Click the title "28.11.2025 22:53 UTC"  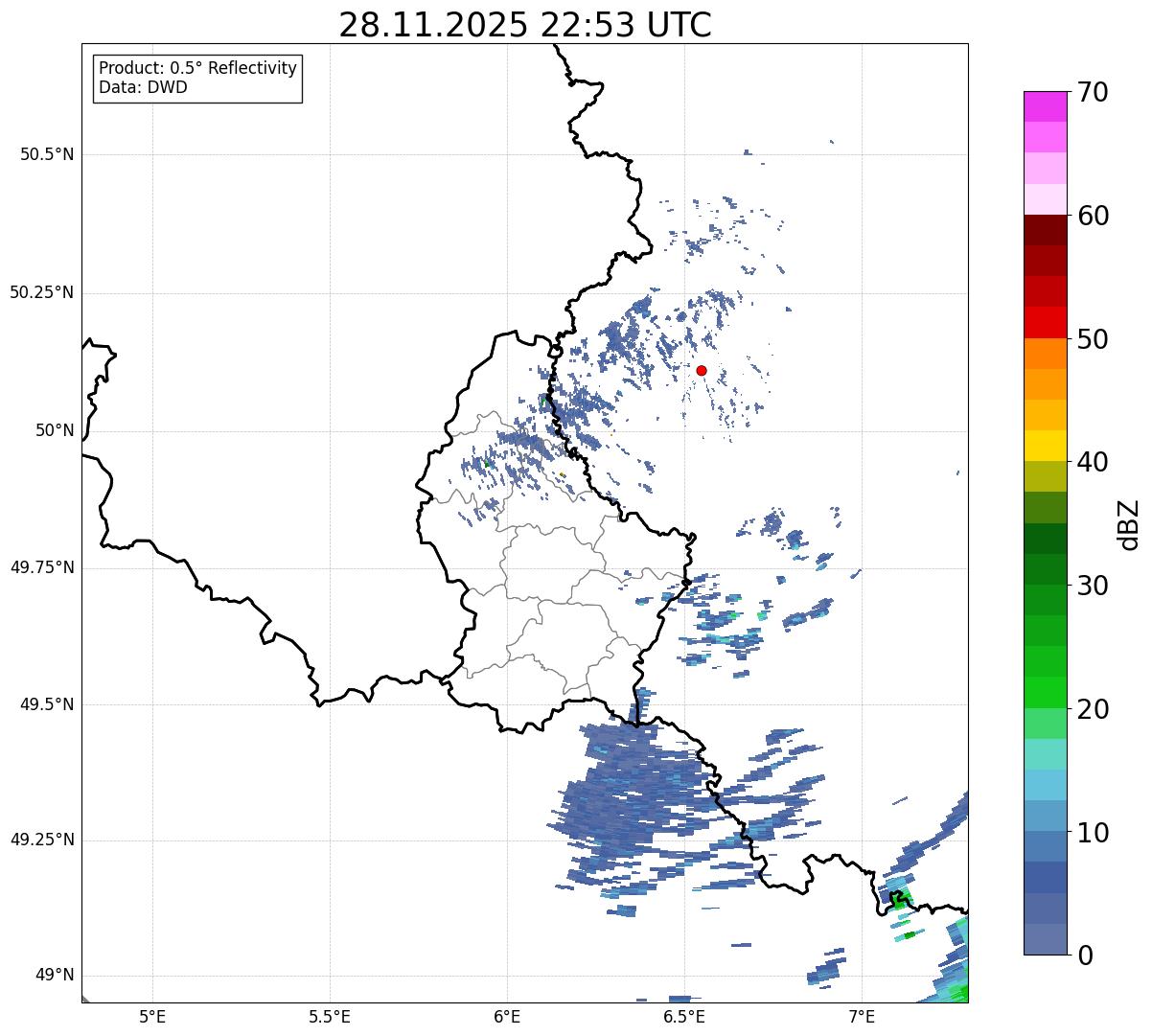[525, 25]
